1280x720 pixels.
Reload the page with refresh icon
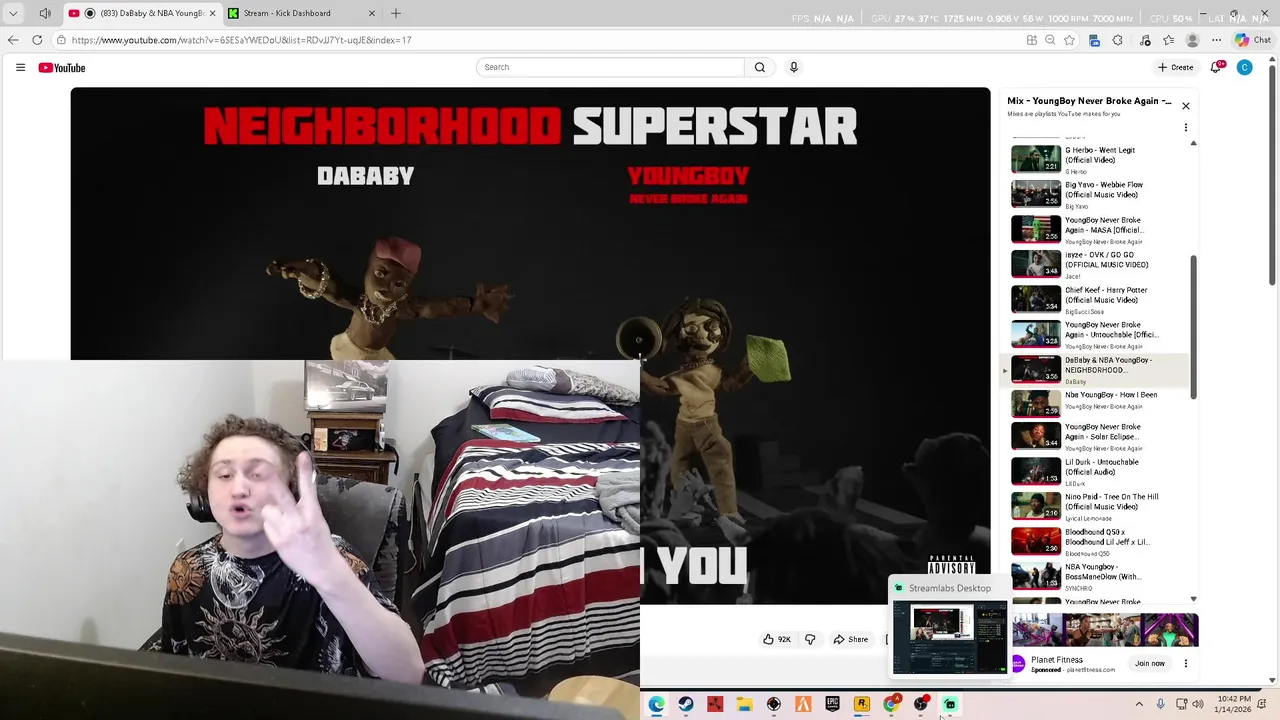pos(37,40)
